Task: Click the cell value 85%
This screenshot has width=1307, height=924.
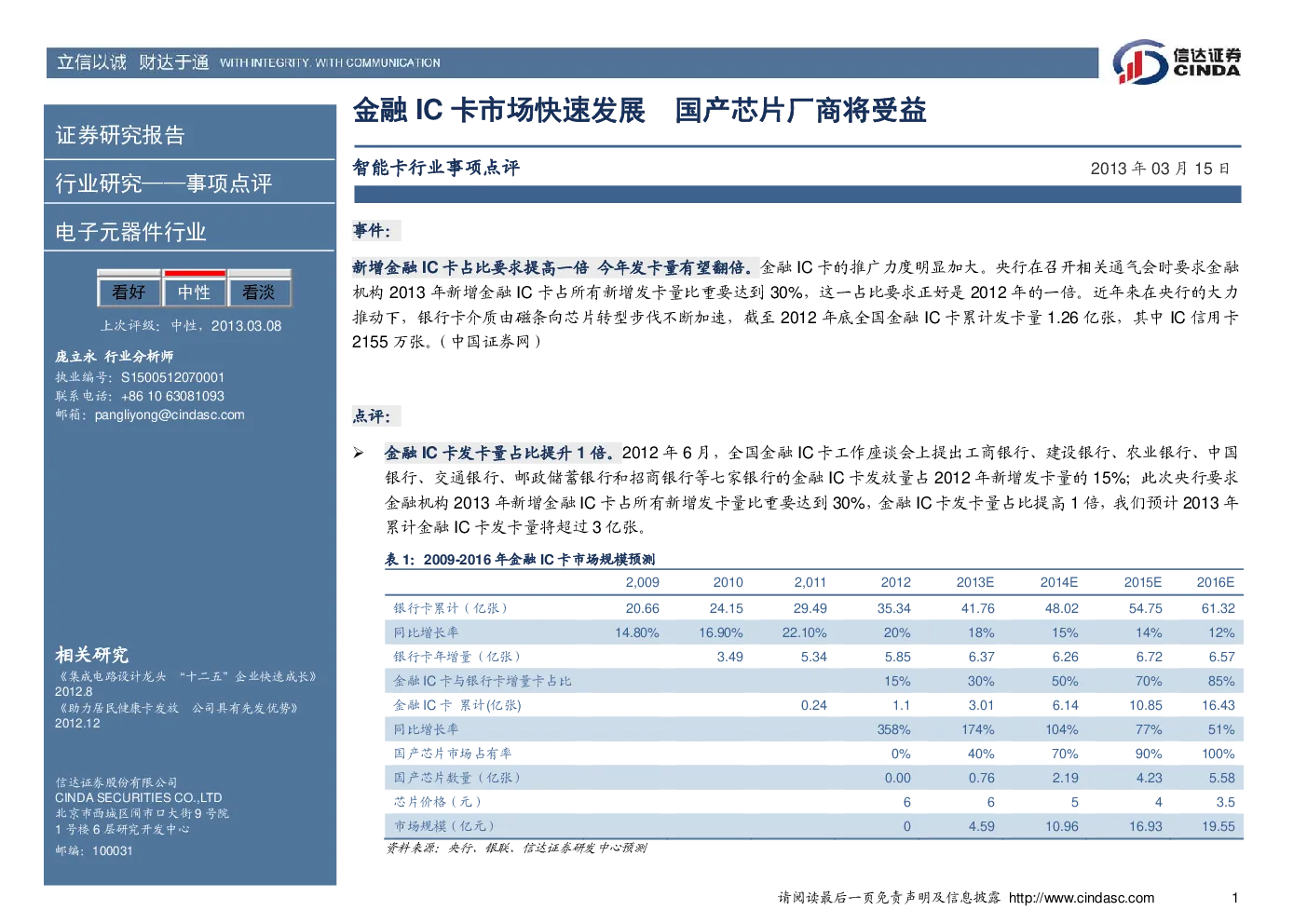Action: 1221,681
